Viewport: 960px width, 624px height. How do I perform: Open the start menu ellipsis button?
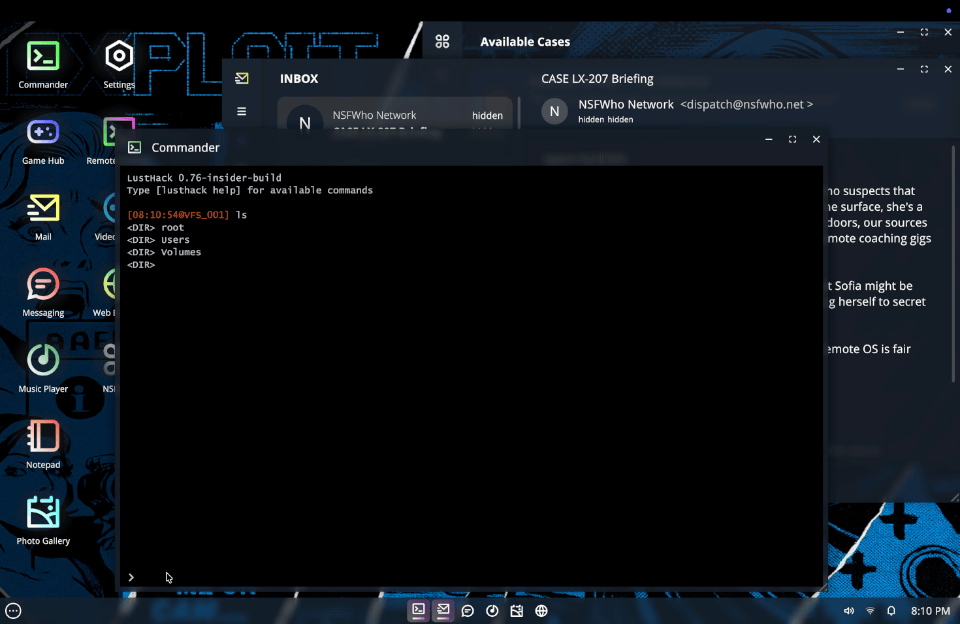point(13,611)
